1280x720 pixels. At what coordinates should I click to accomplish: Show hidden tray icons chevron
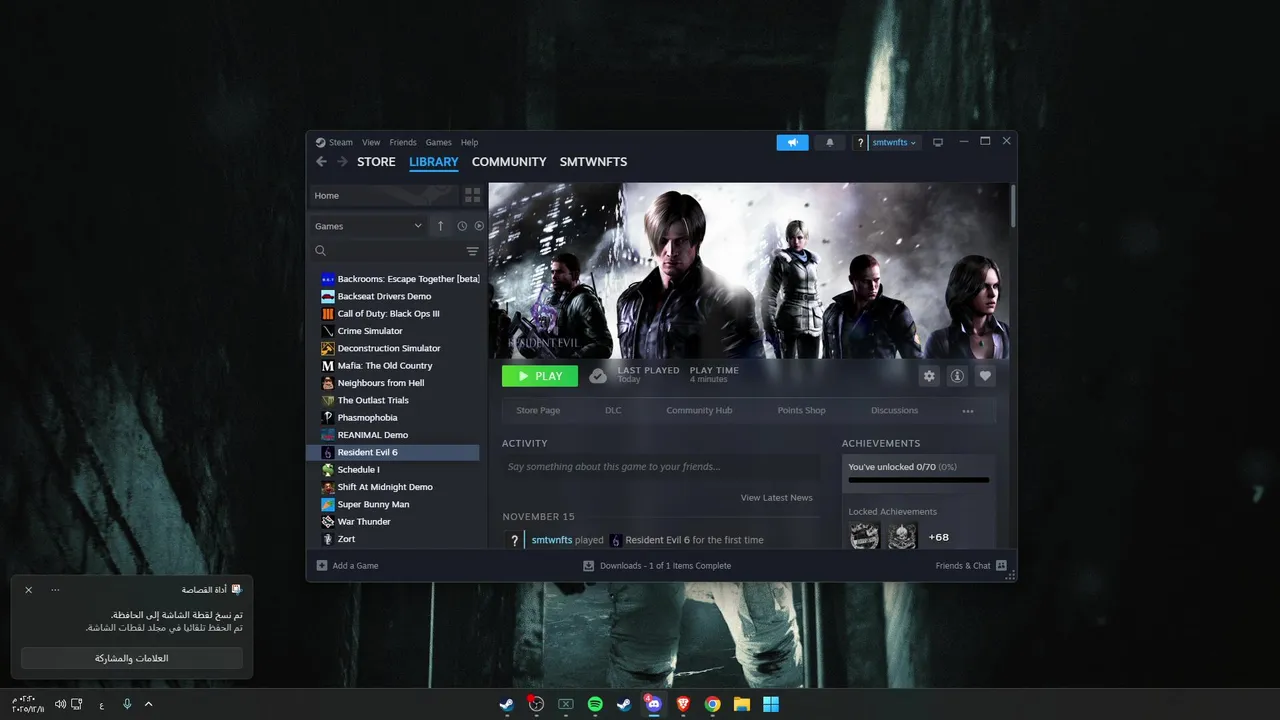click(x=149, y=704)
